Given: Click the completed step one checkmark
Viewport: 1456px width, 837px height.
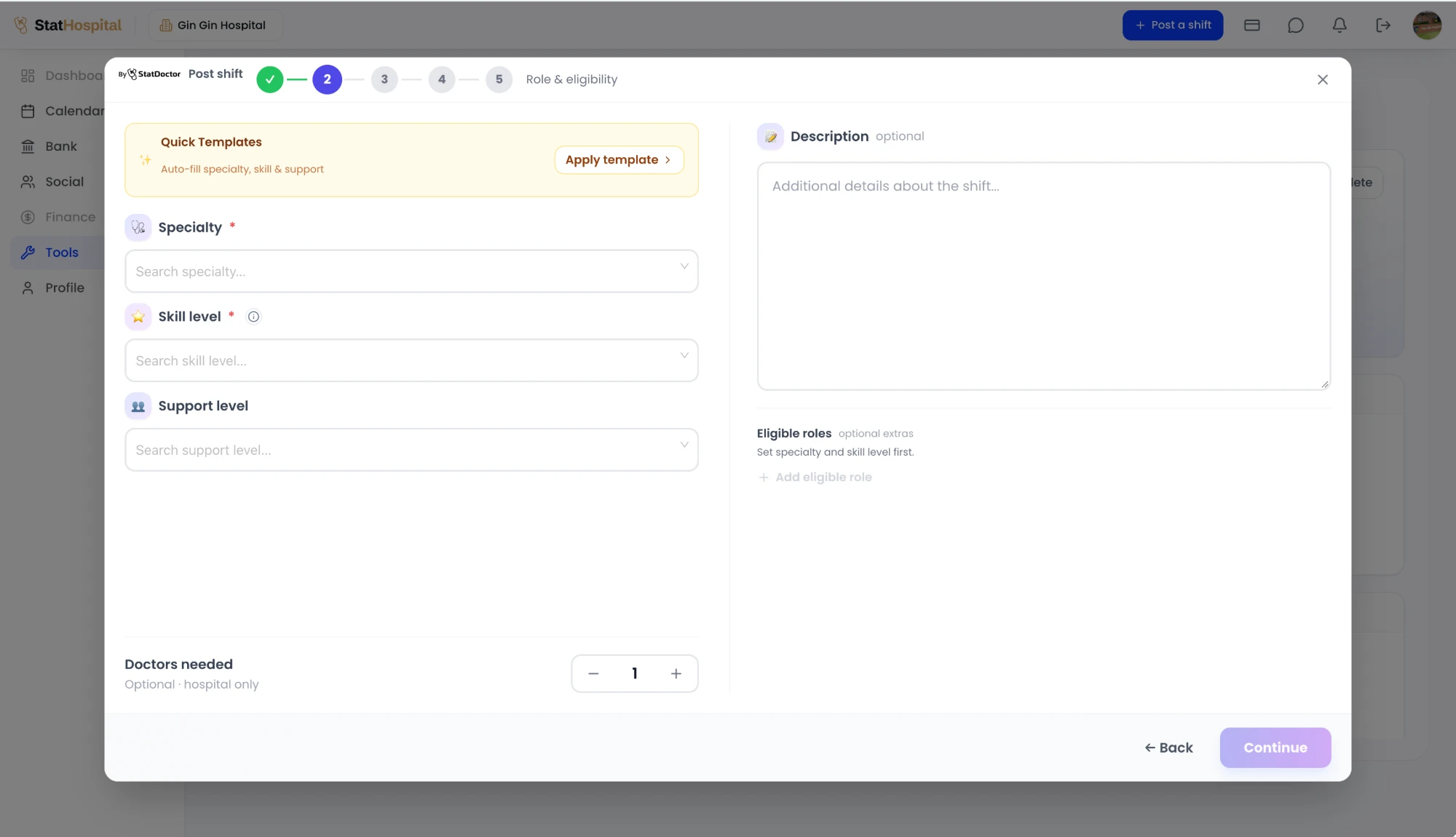Looking at the screenshot, I should coord(269,79).
